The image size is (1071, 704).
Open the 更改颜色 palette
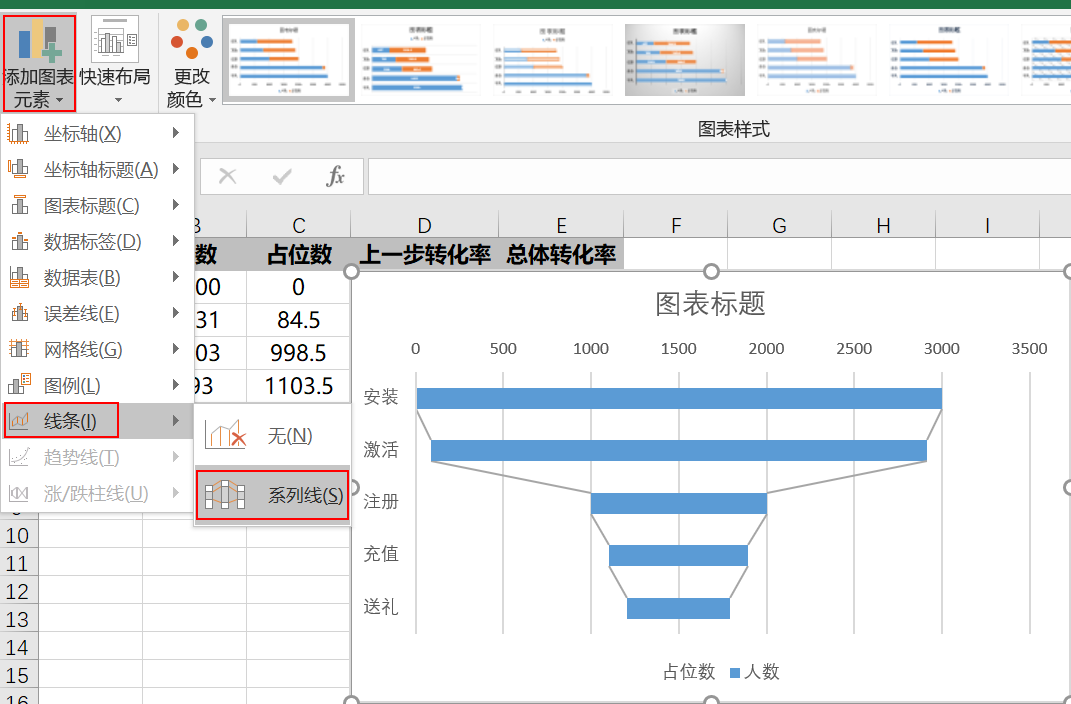click(x=191, y=63)
